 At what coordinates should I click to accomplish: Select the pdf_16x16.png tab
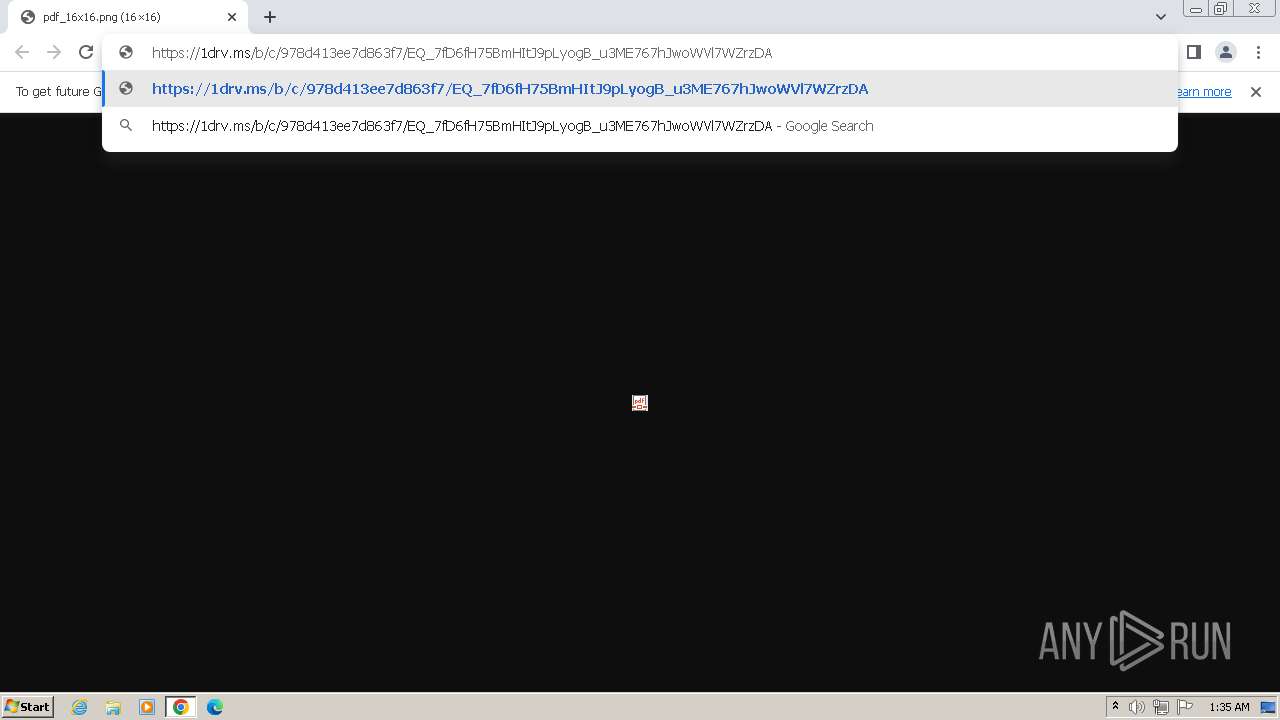(x=128, y=17)
